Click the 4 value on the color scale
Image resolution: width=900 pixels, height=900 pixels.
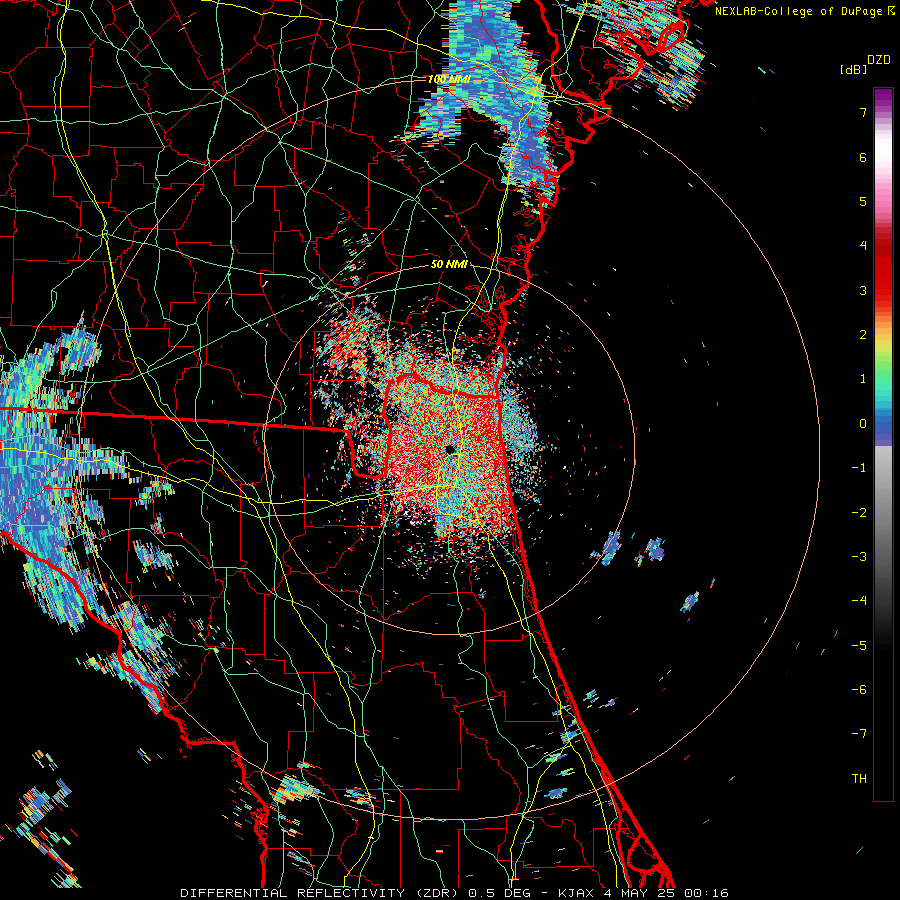click(x=863, y=246)
